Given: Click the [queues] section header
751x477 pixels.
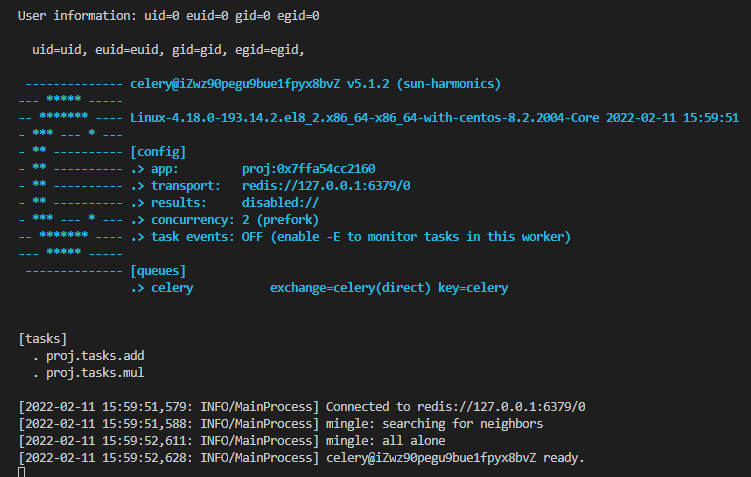Looking at the screenshot, I should (158, 271).
